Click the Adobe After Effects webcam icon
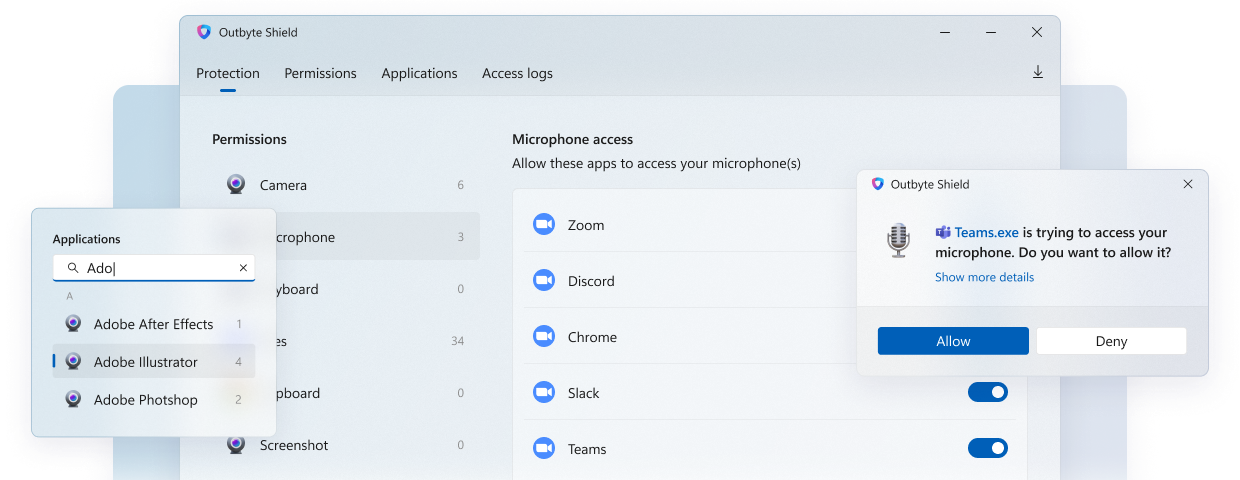 pyautogui.click(x=73, y=323)
